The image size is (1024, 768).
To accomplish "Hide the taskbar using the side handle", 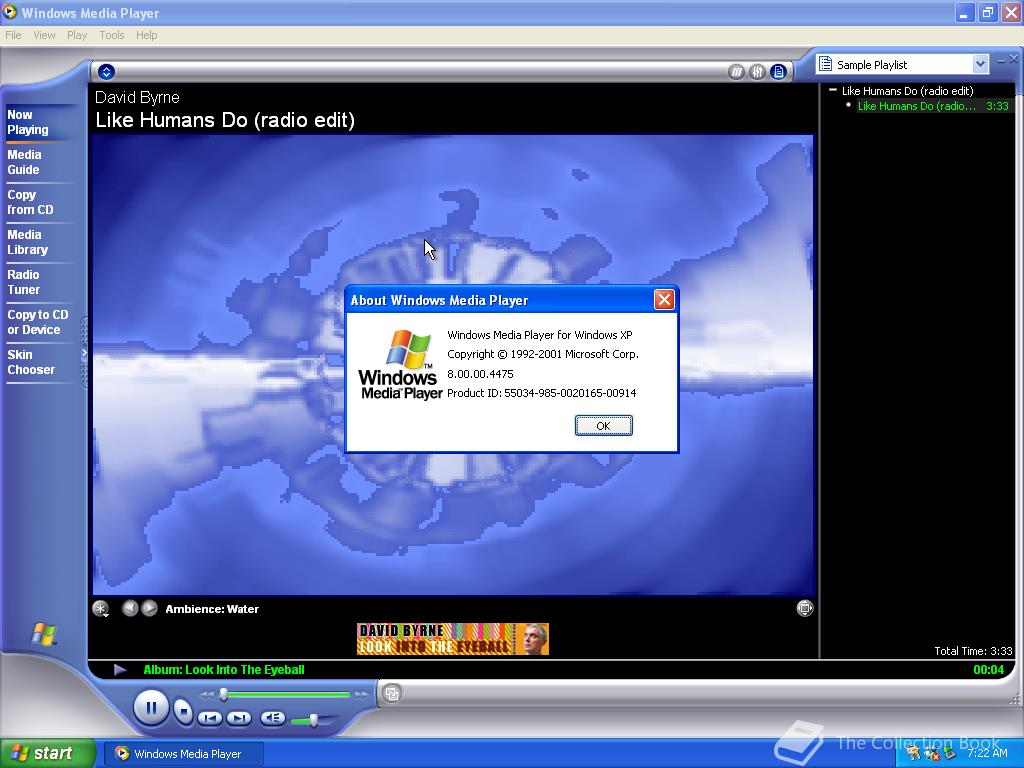I will pos(84,353).
